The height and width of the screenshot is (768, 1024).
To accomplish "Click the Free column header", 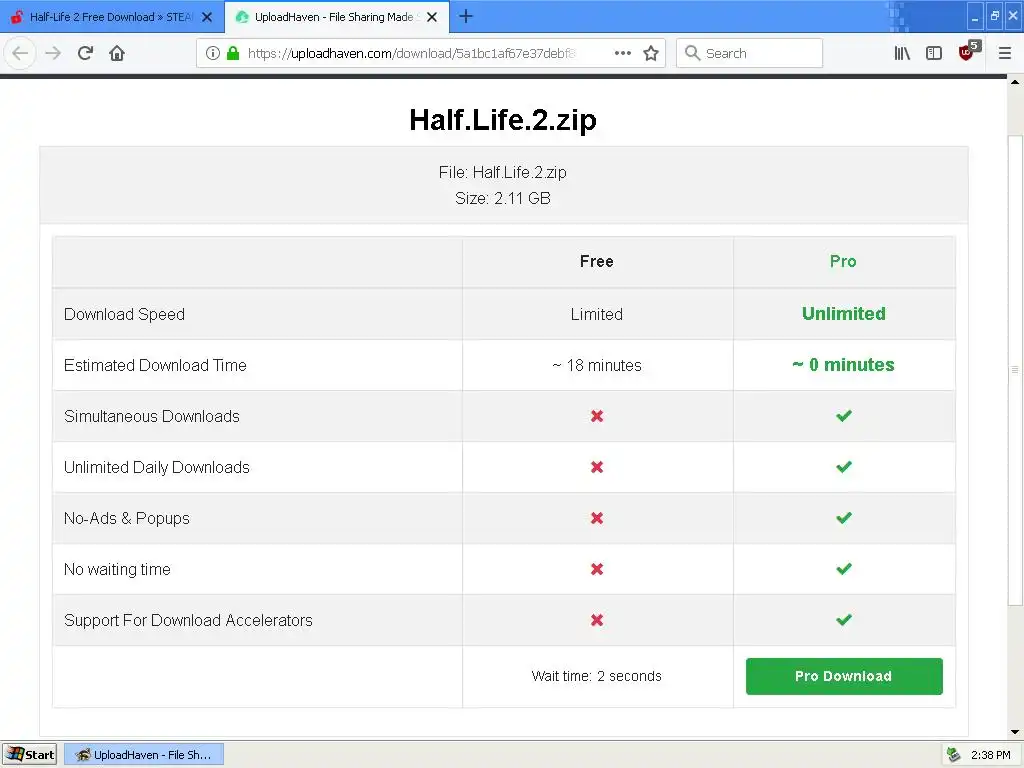I will click(596, 261).
